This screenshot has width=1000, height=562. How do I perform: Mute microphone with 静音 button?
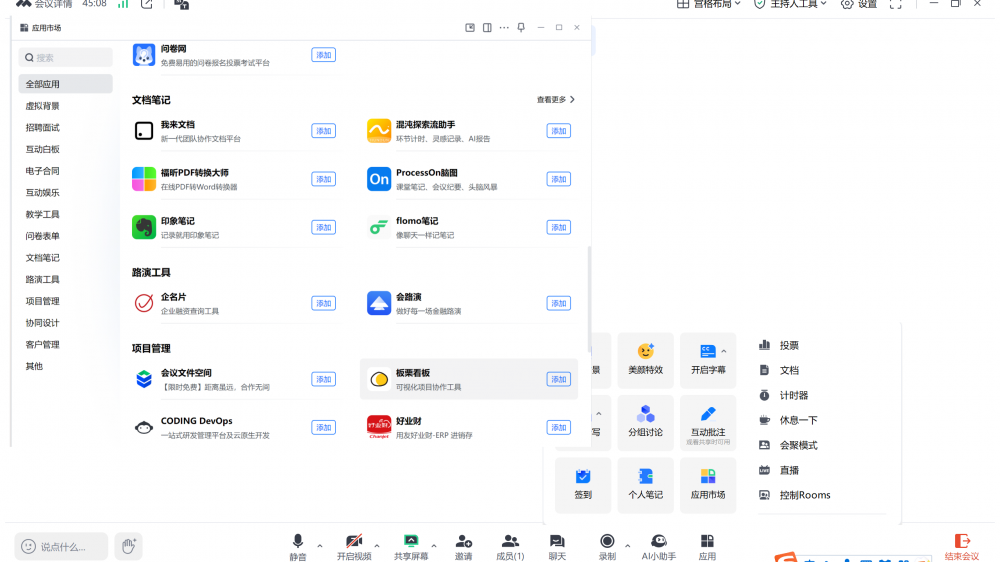(298, 547)
